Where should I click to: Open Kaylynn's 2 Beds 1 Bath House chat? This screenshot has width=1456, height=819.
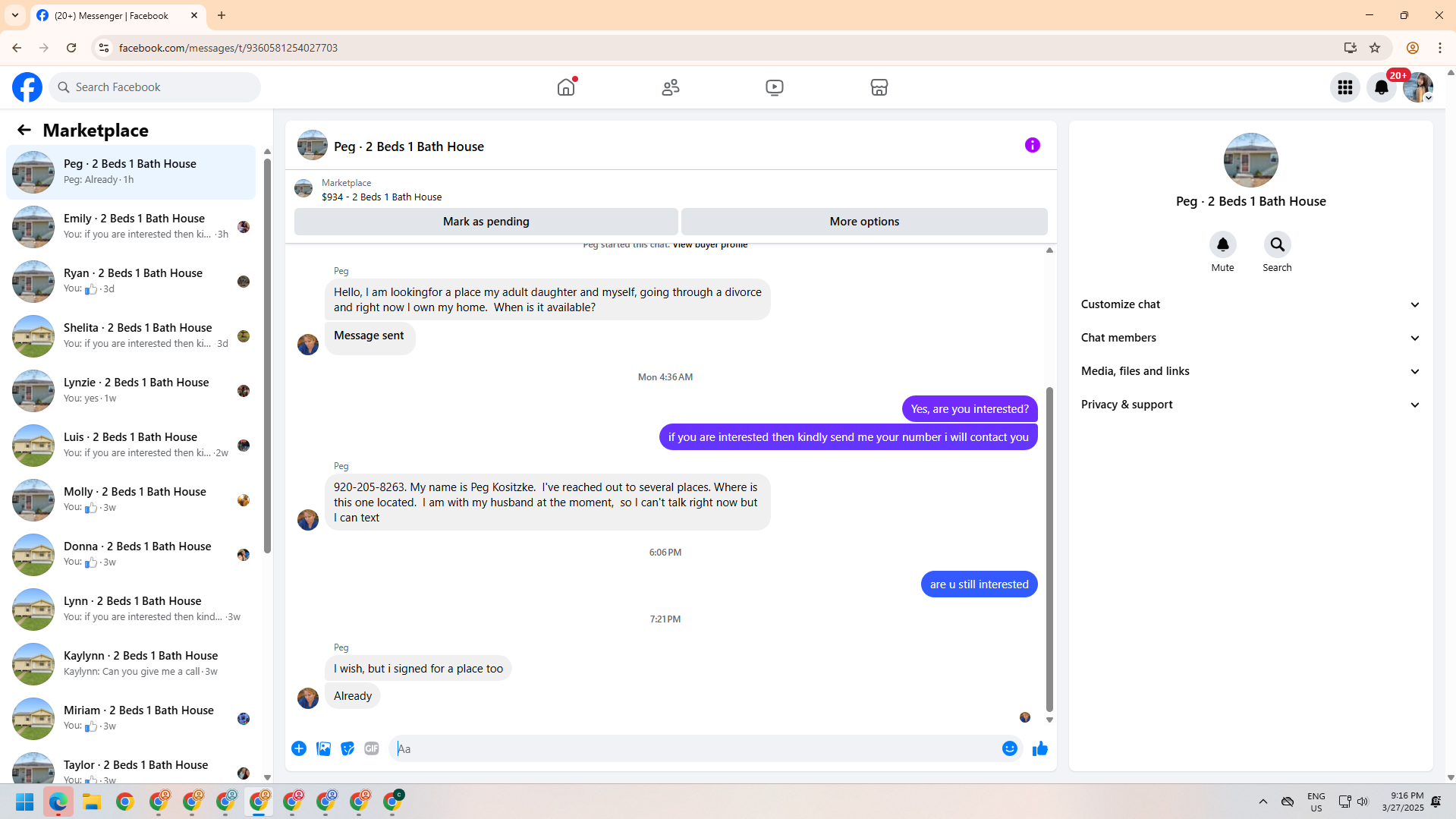[131, 664]
